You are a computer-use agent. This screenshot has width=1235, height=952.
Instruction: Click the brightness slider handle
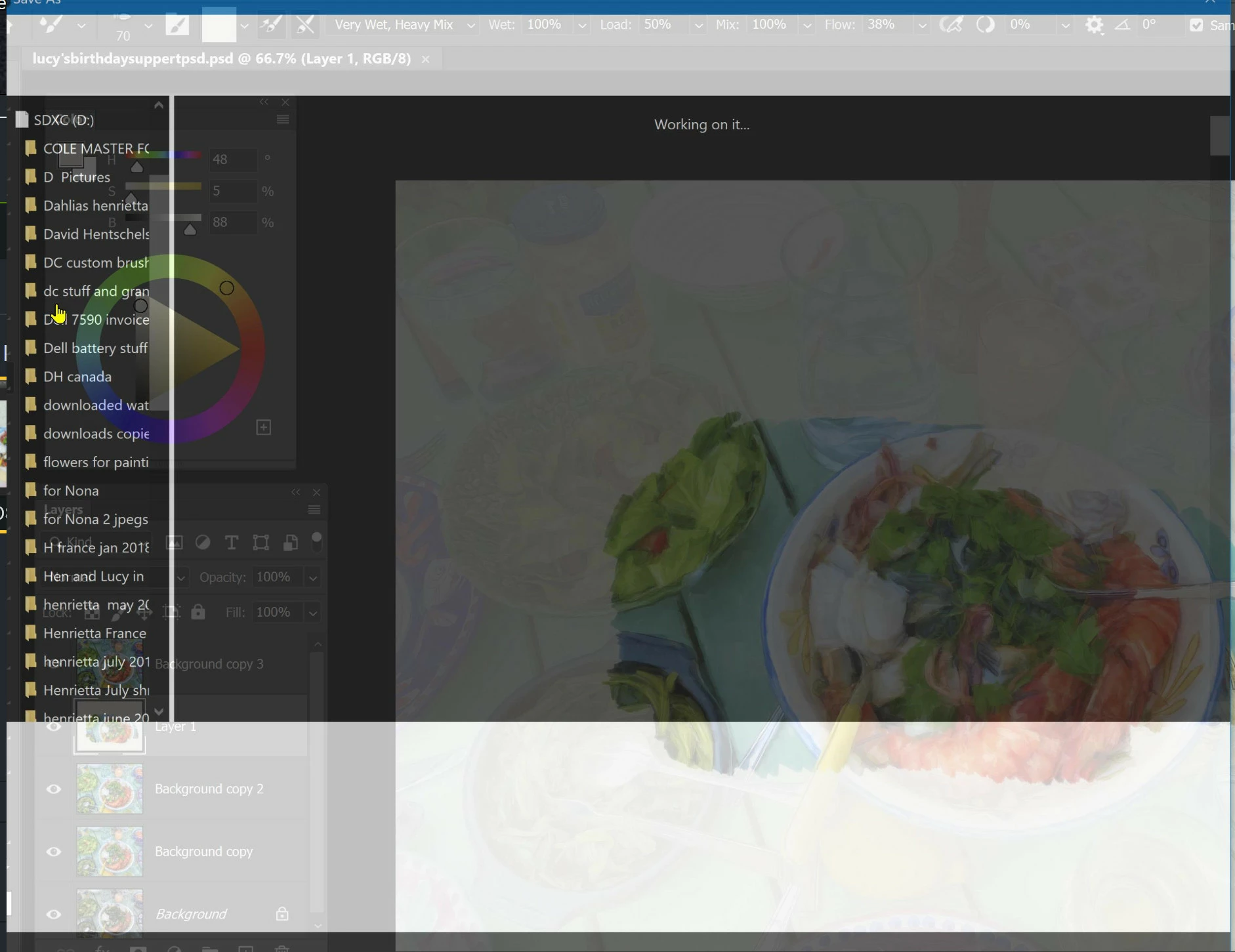190,230
